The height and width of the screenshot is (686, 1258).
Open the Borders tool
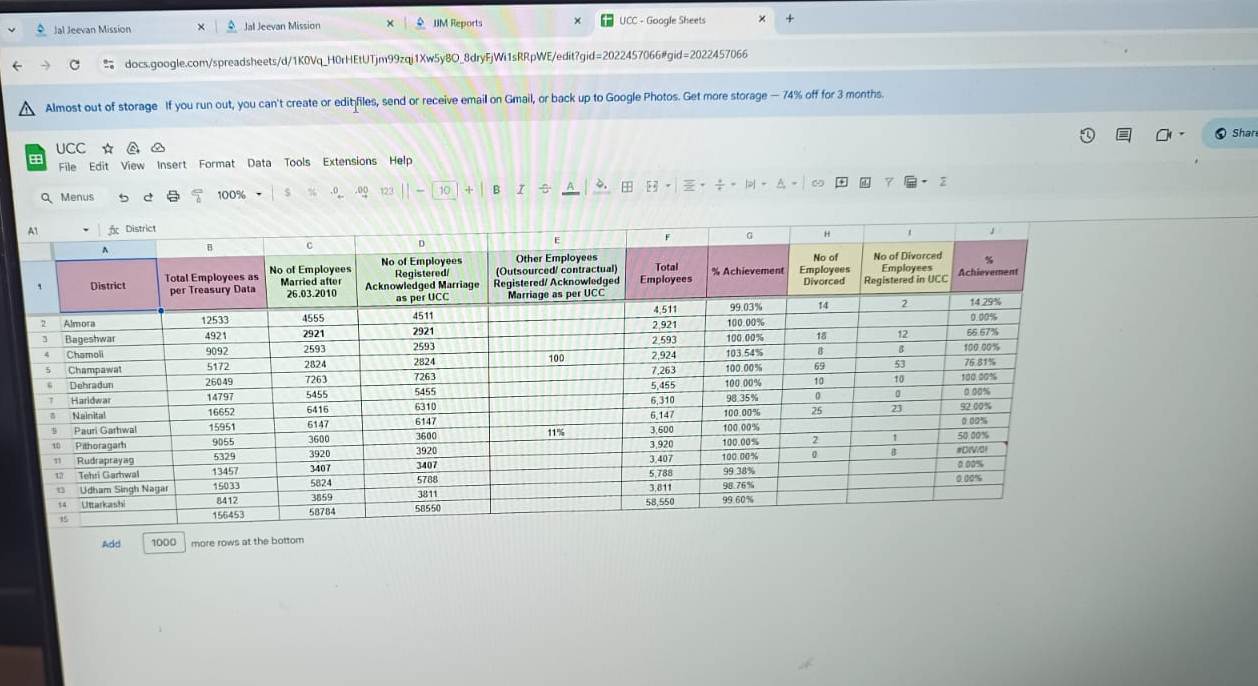(627, 186)
